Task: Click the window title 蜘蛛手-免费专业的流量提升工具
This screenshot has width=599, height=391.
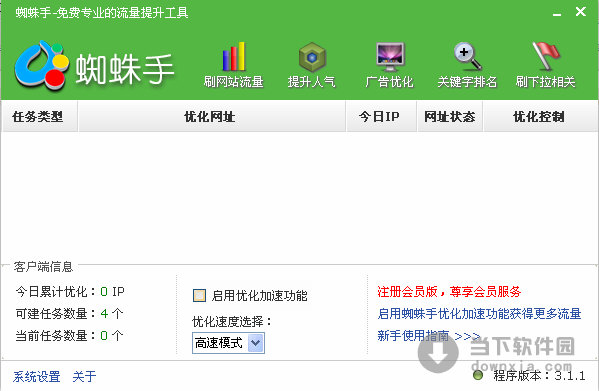Action: pyautogui.click(x=102, y=13)
